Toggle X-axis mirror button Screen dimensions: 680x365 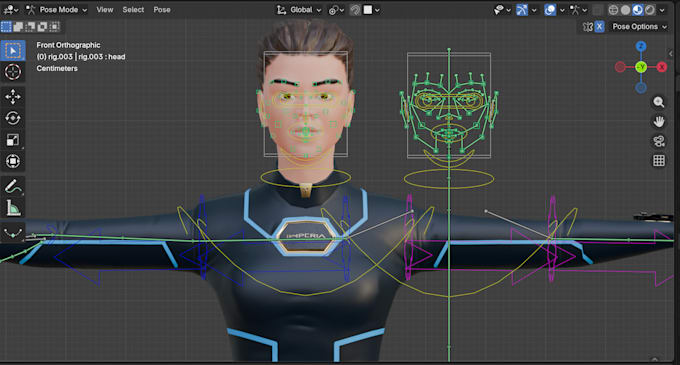pyautogui.click(x=599, y=27)
